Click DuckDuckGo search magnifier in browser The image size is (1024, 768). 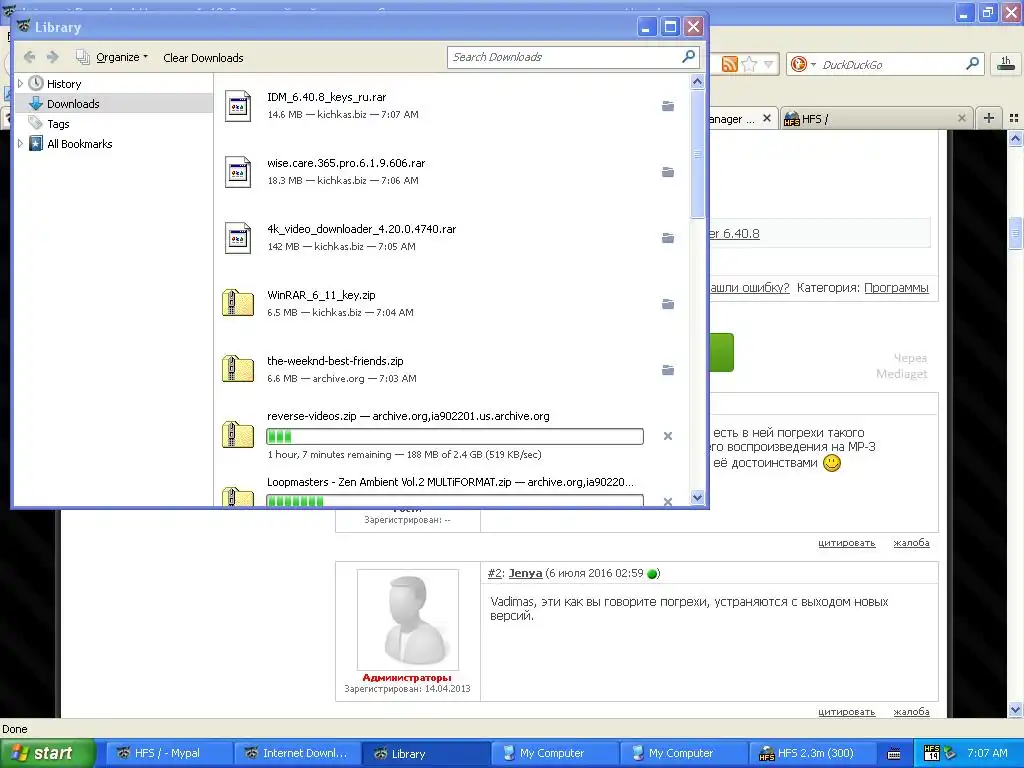(972, 64)
